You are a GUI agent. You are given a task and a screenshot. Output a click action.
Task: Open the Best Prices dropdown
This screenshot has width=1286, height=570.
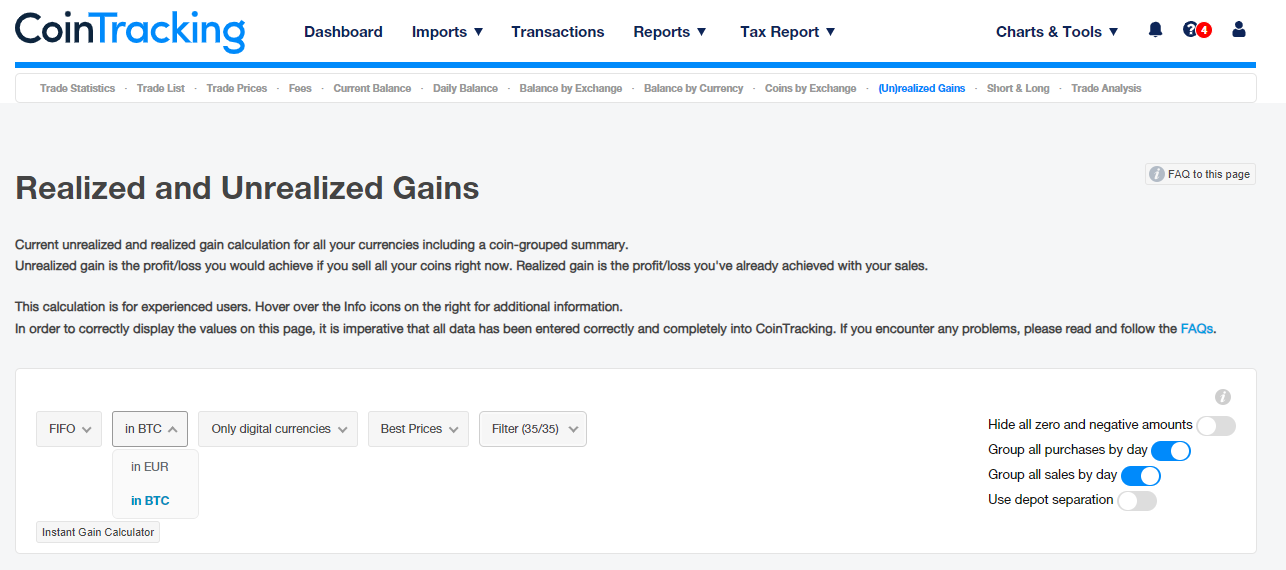[418, 429]
